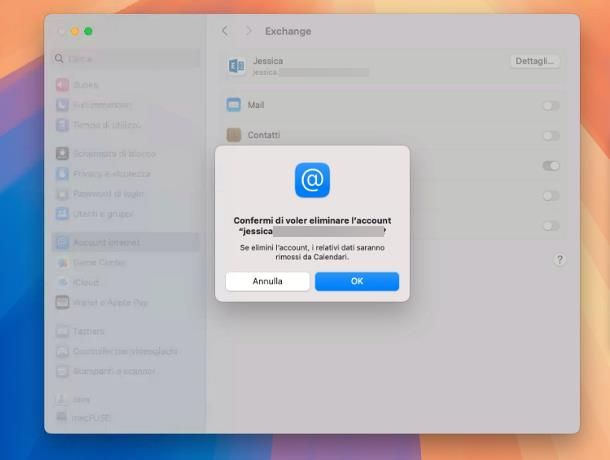Screen dimensions: 610x460
Task: Open help with the question mark button
Action: [559, 260]
